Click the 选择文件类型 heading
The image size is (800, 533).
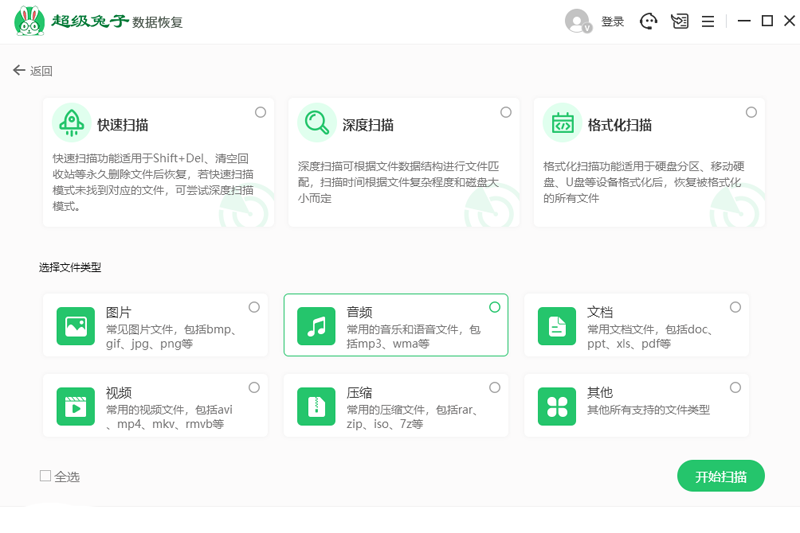70,267
